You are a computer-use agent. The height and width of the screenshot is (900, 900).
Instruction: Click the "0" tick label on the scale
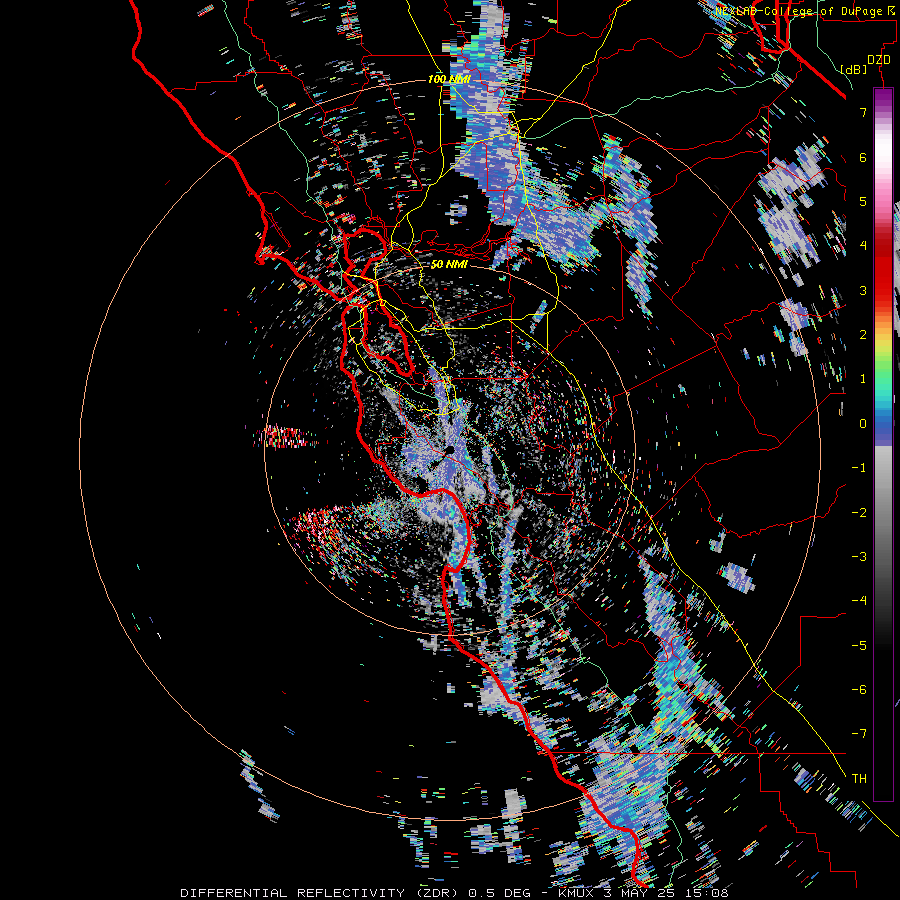coord(863,424)
